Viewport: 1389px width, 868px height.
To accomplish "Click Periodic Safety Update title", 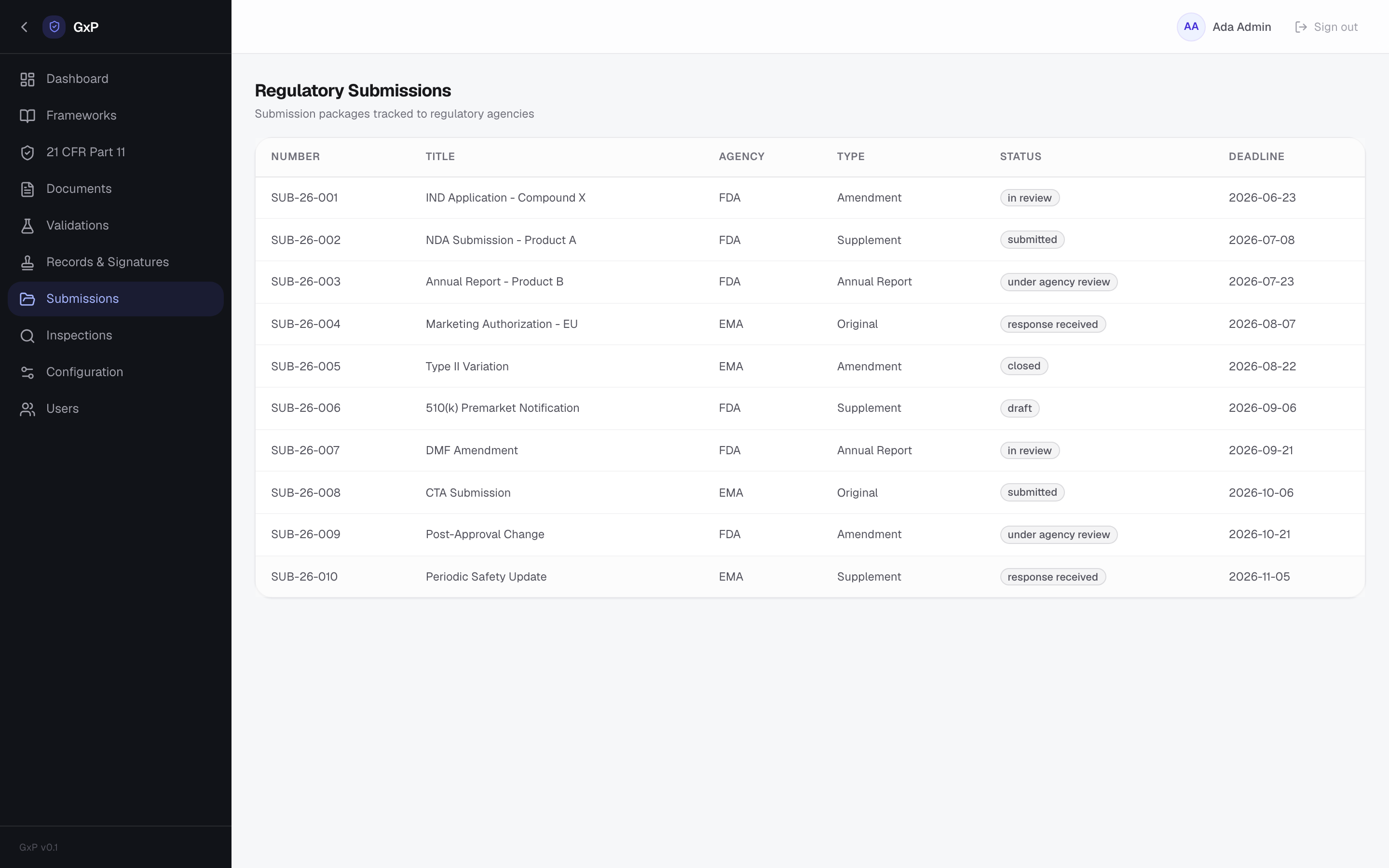I will pyautogui.click(x=486, y=577).
